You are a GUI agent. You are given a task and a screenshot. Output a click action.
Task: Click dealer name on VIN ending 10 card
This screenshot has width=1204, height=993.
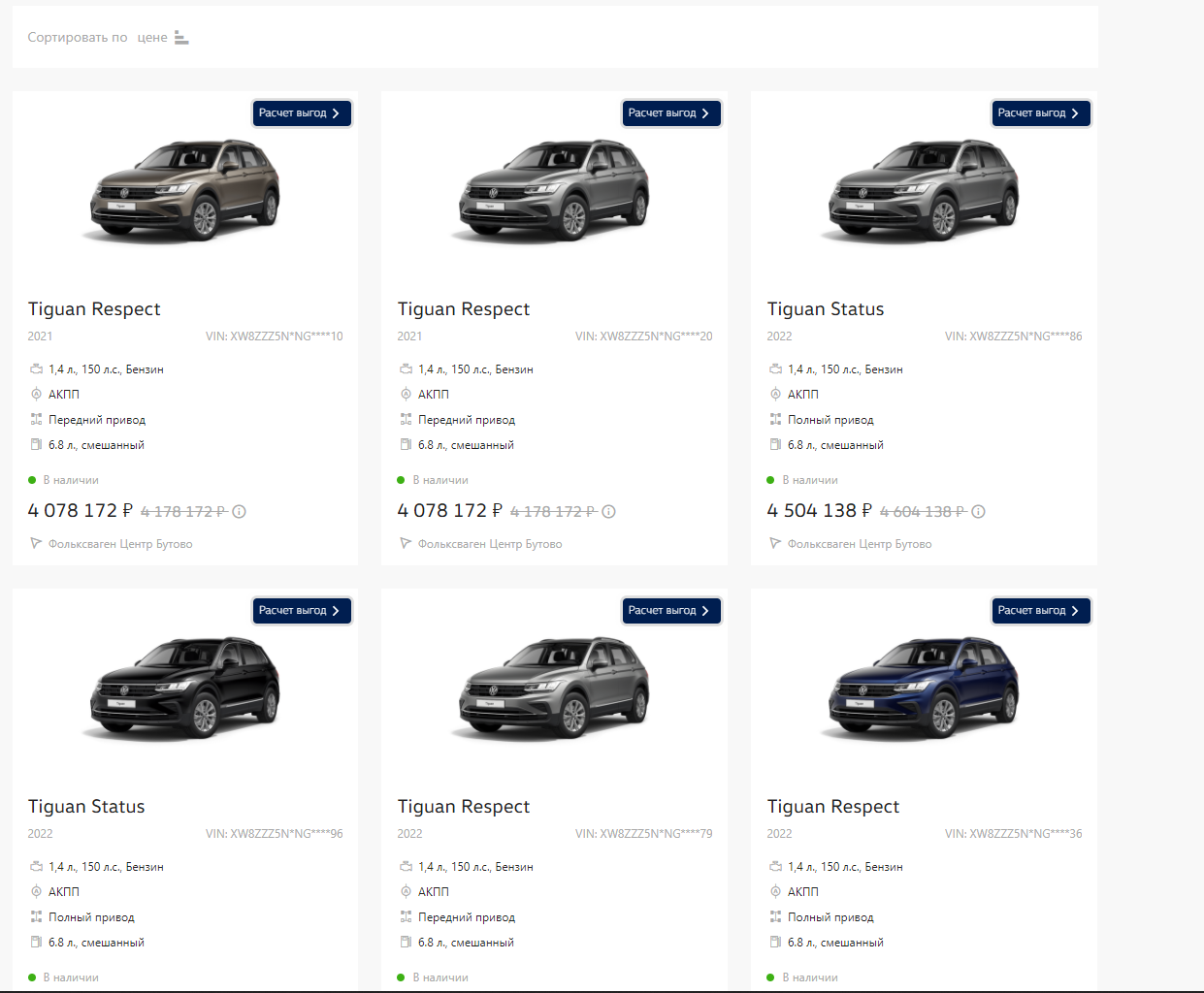tap(120, 544)
